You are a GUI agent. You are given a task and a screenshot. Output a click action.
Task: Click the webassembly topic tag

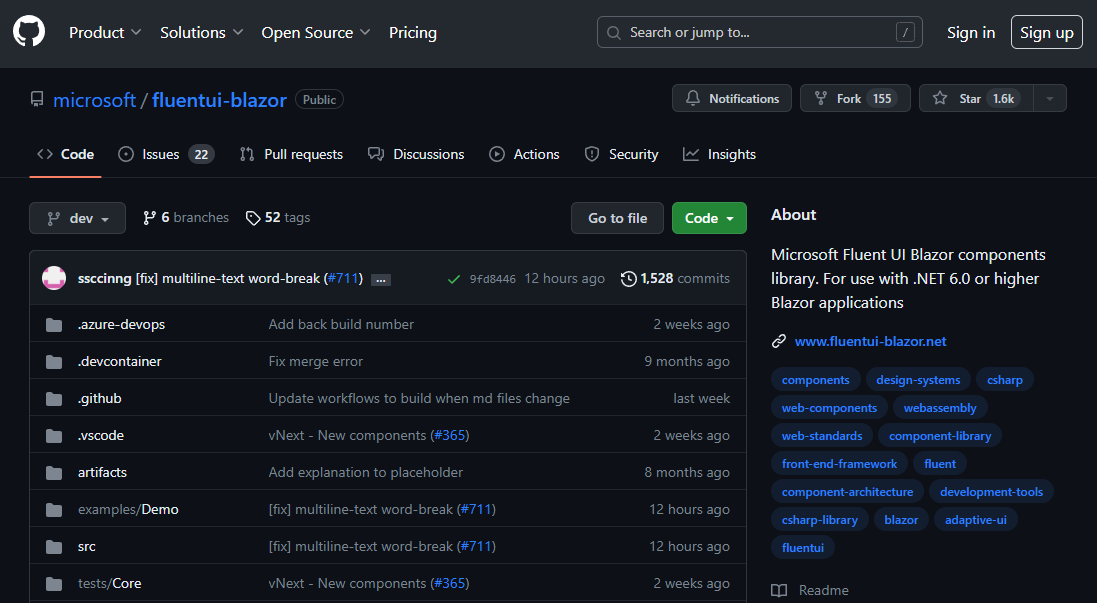click(x=940, y=408)
